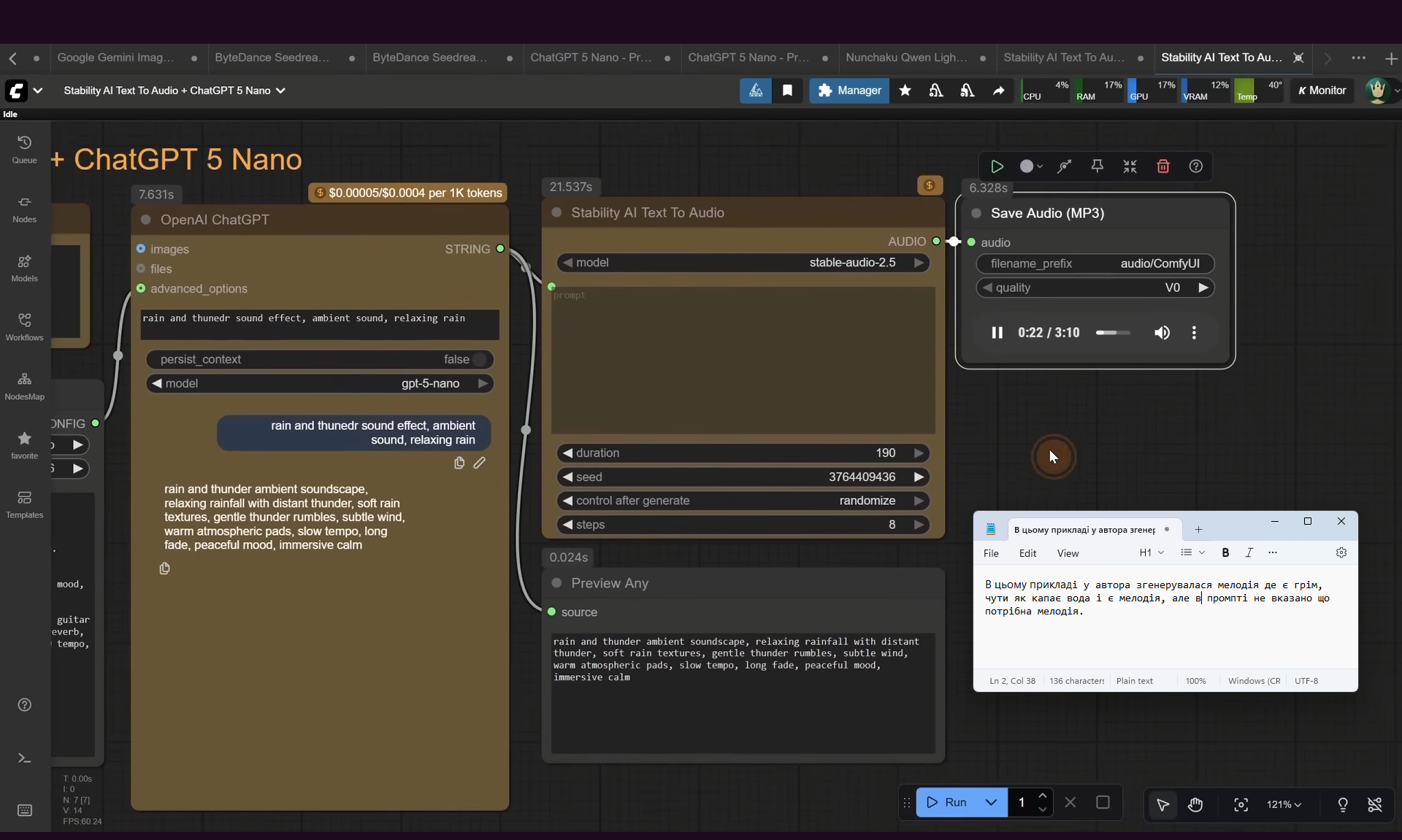
Task: Copy the ChatGPT response with the copy icon
Action: 164,569
